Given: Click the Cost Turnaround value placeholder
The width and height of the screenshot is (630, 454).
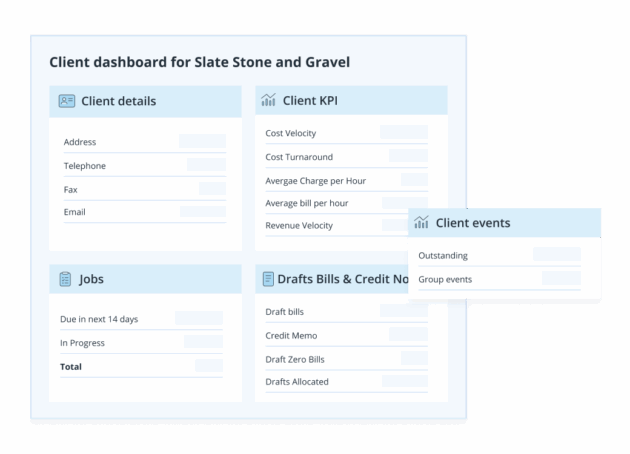Looking at the screenshot, I should click(408, 155).
